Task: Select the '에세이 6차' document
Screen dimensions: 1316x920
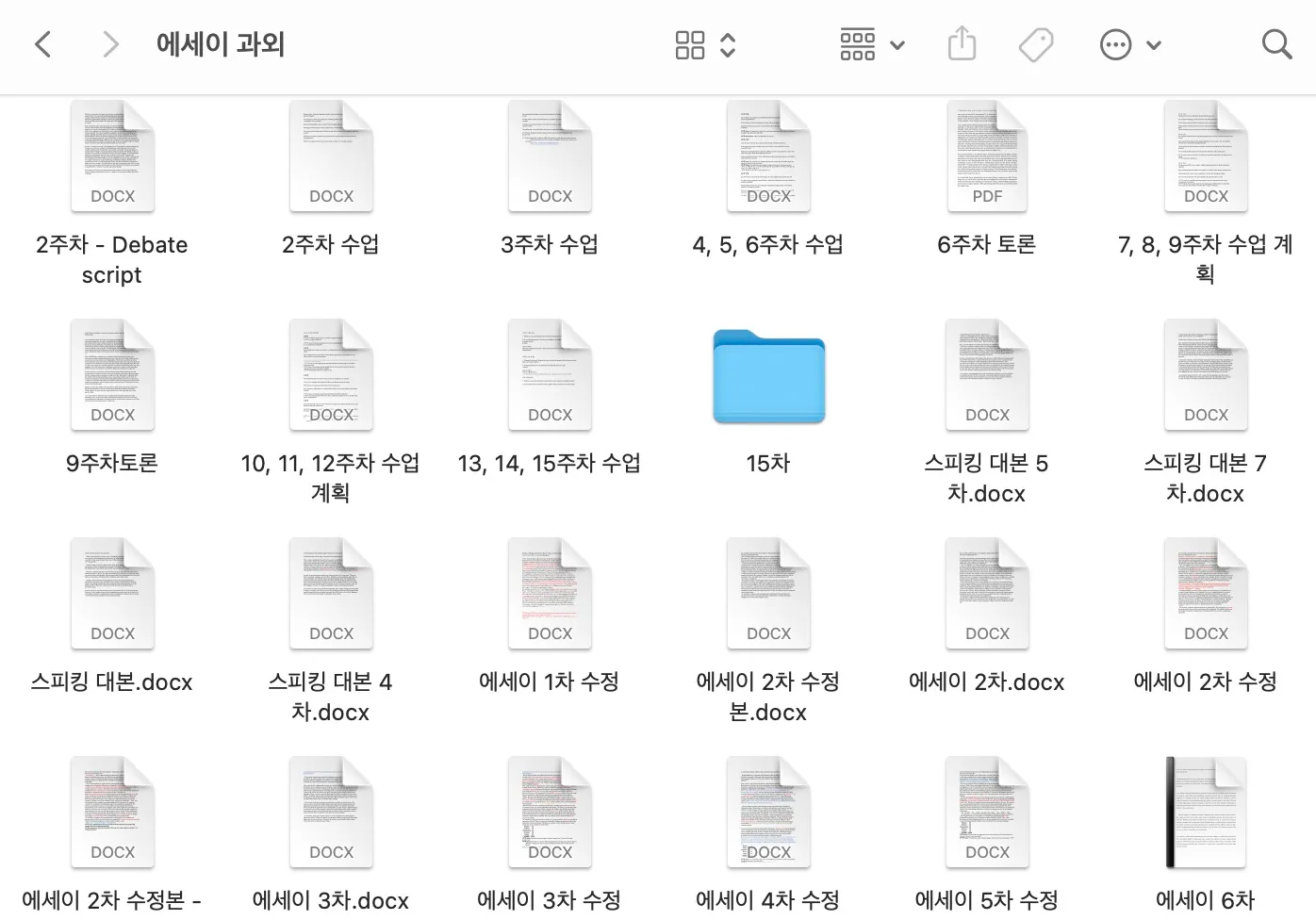Action: pos(1206,812)
